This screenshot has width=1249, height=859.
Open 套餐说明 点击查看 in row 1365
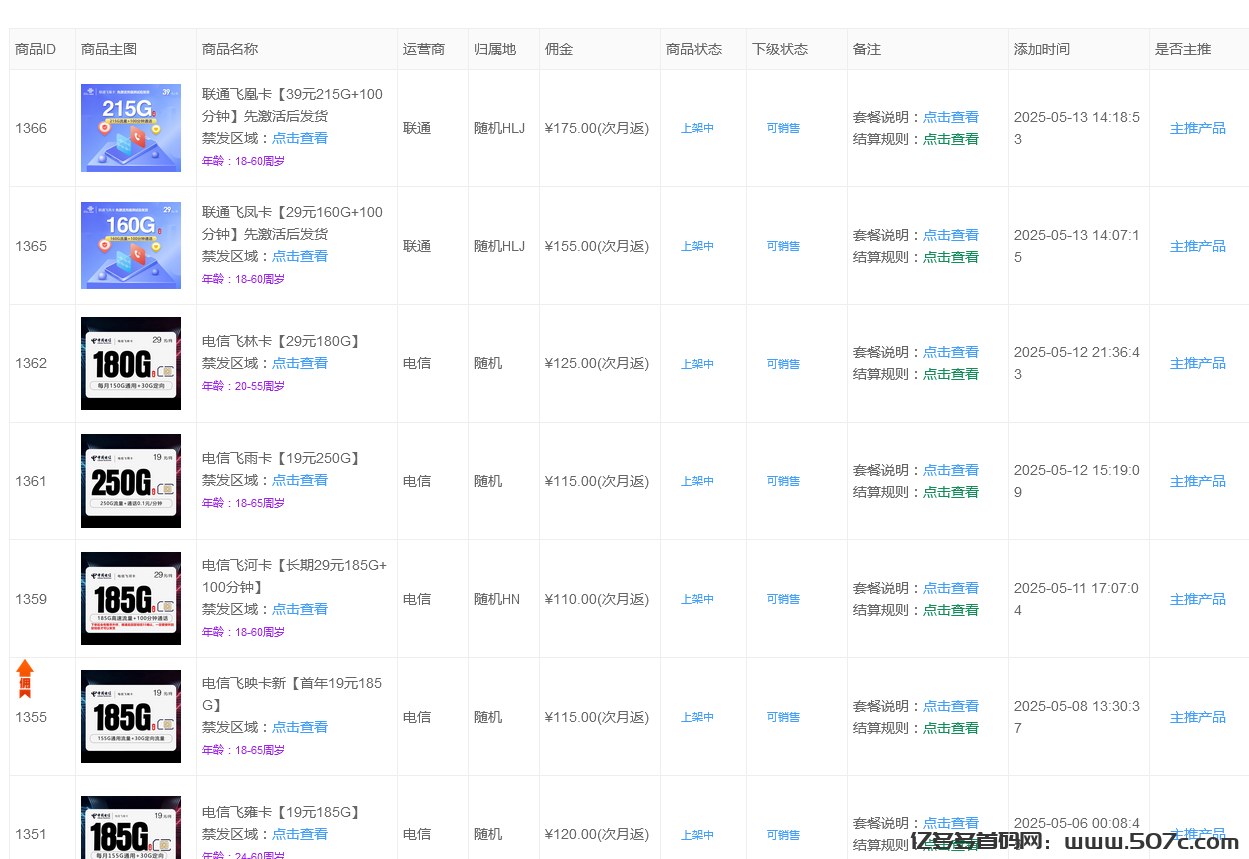click(x=951, y=235)
